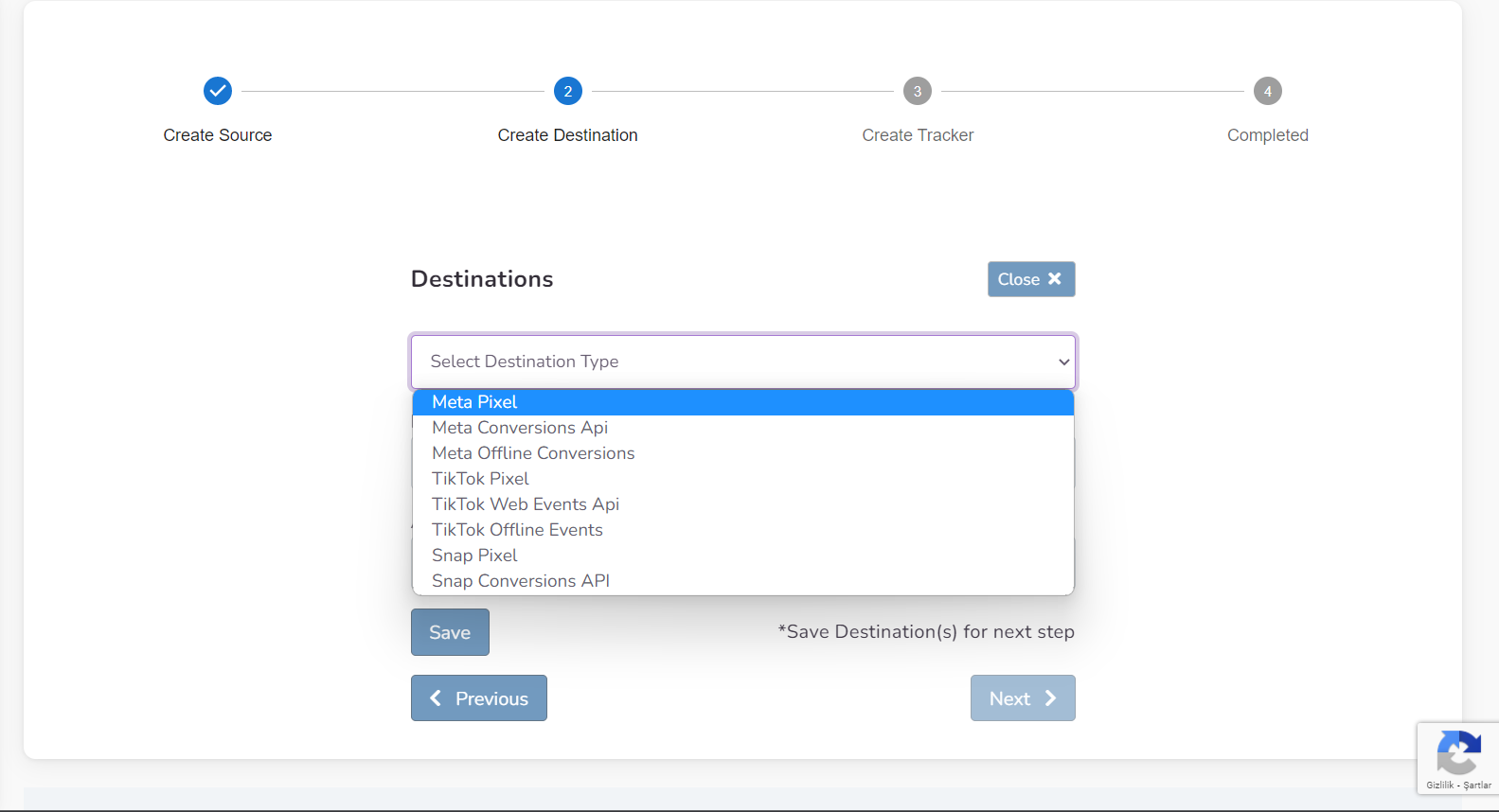This screenshot has height=812, width=1499.
Task: Click the Create Source checkmark step icon
Action: point(218,91)
